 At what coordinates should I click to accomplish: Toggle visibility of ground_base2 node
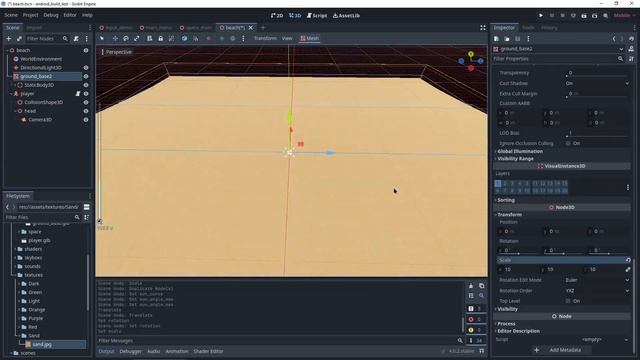86,76
